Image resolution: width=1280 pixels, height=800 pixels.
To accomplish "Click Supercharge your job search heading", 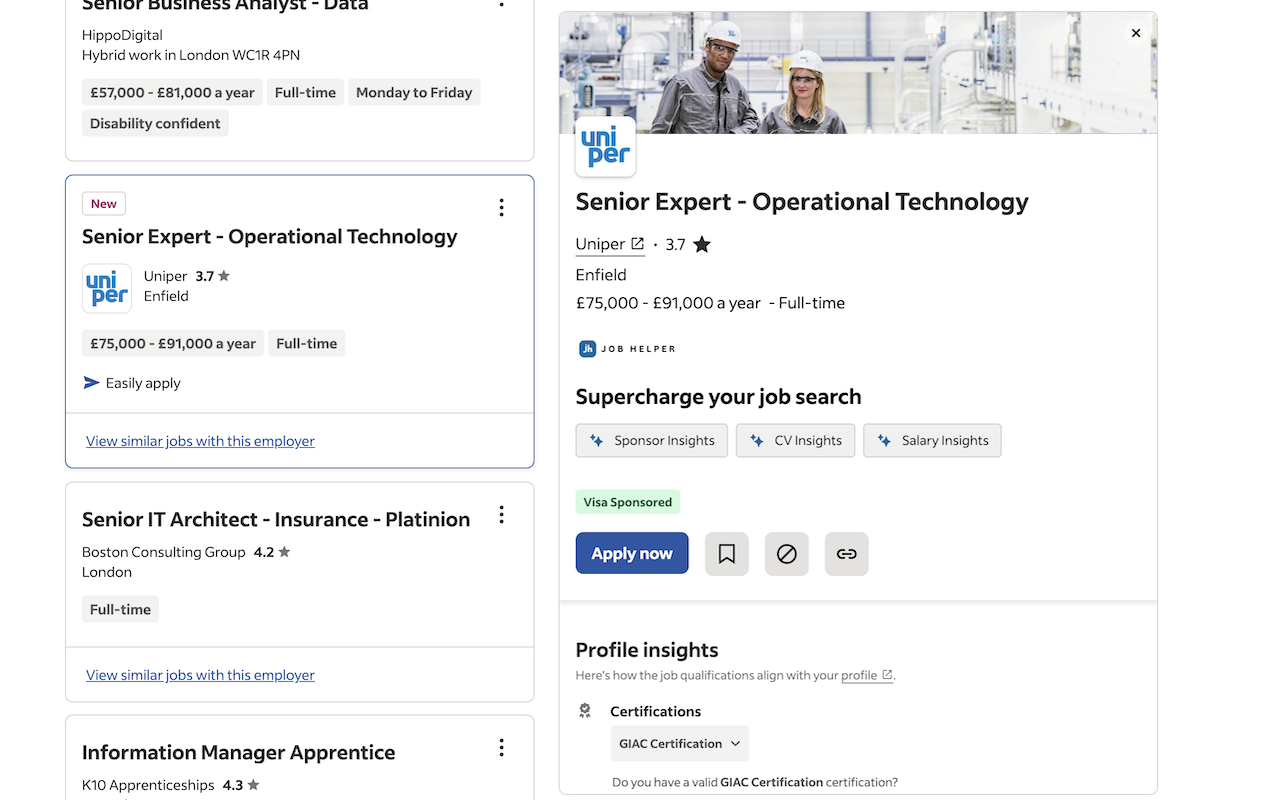I will pos(718,397).
